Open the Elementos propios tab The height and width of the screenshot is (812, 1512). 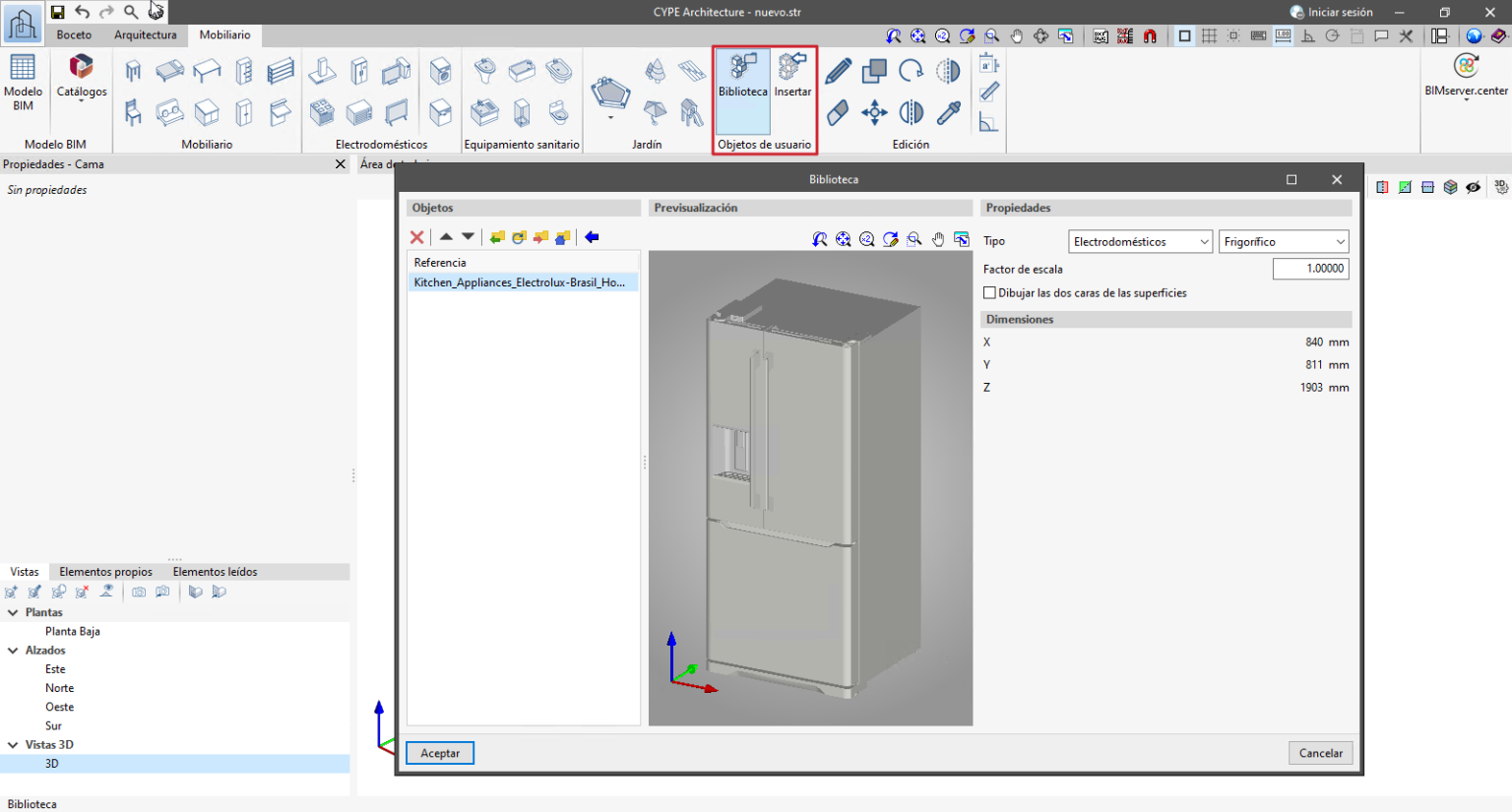click(x=105, y=572)
